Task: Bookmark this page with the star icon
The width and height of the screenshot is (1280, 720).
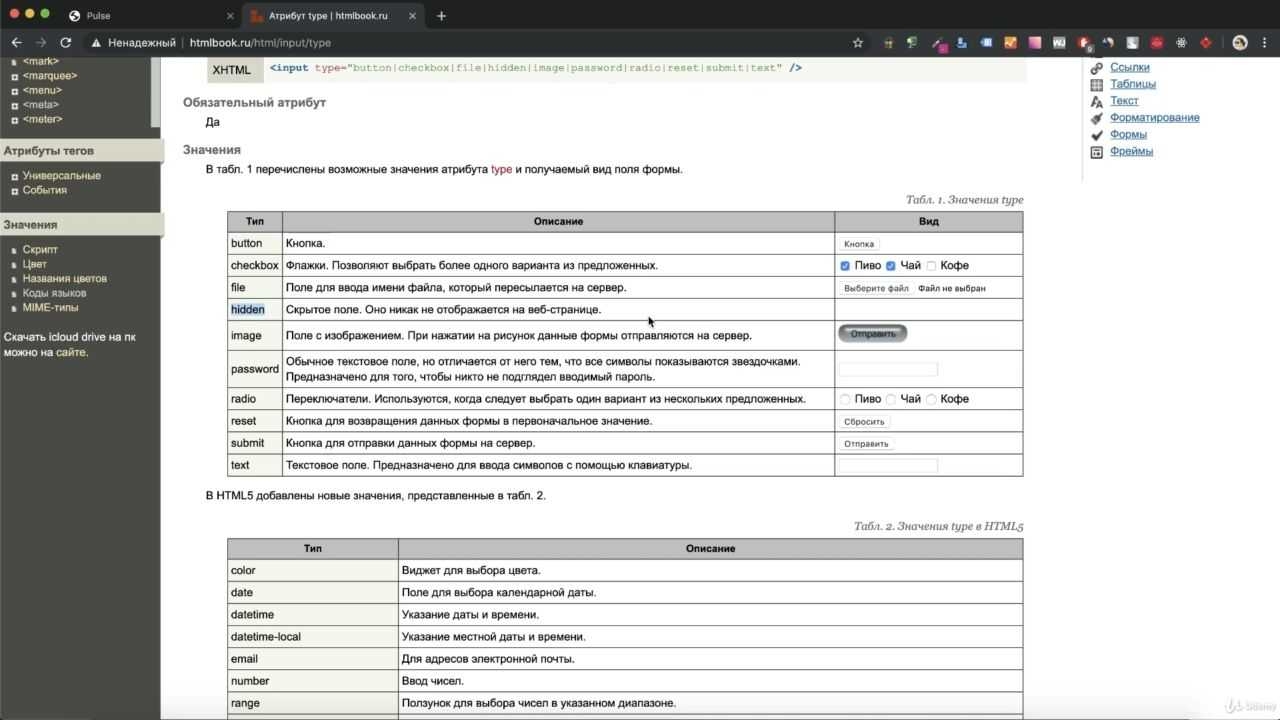Action: (857, 43)
